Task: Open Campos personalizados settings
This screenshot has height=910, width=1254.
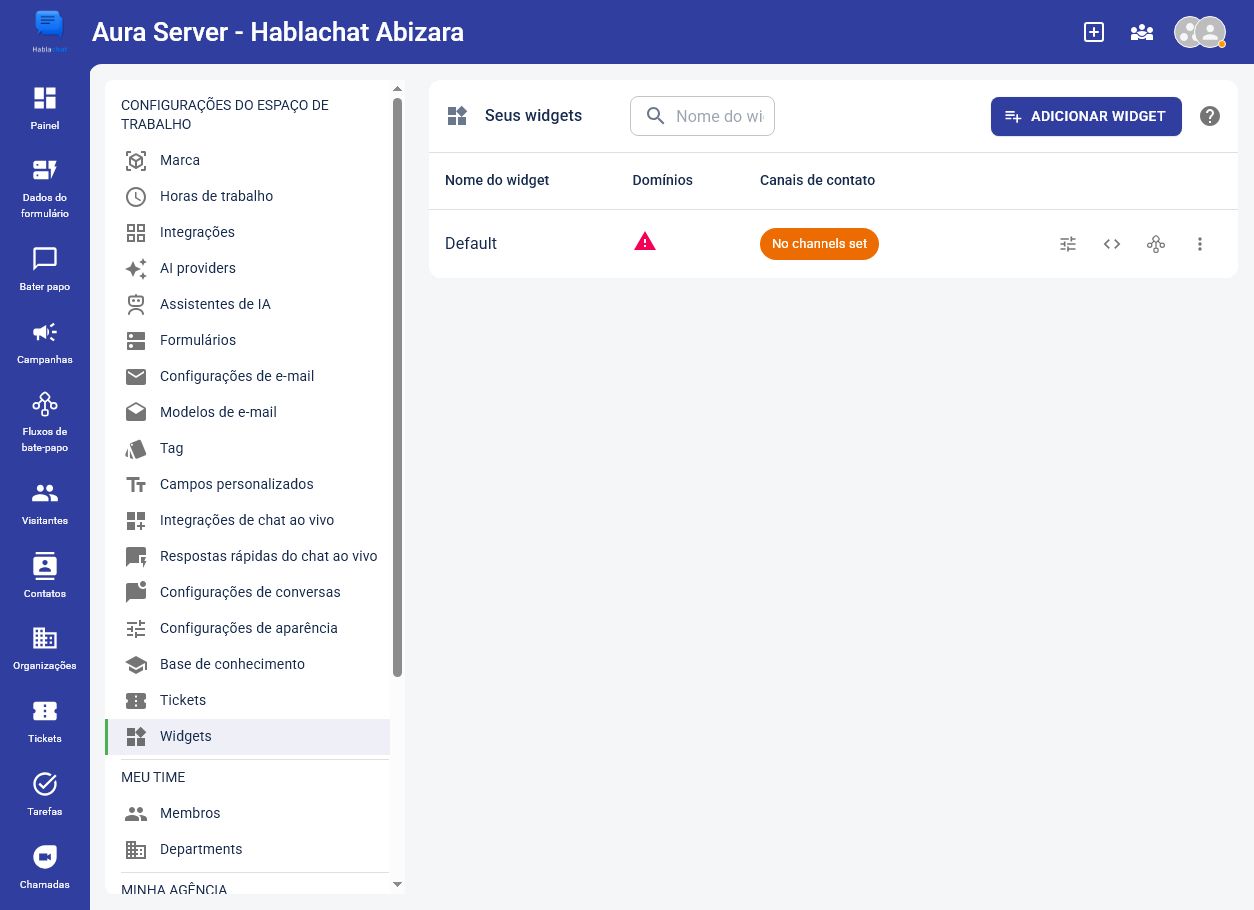Action: click(x=248, y=484)
